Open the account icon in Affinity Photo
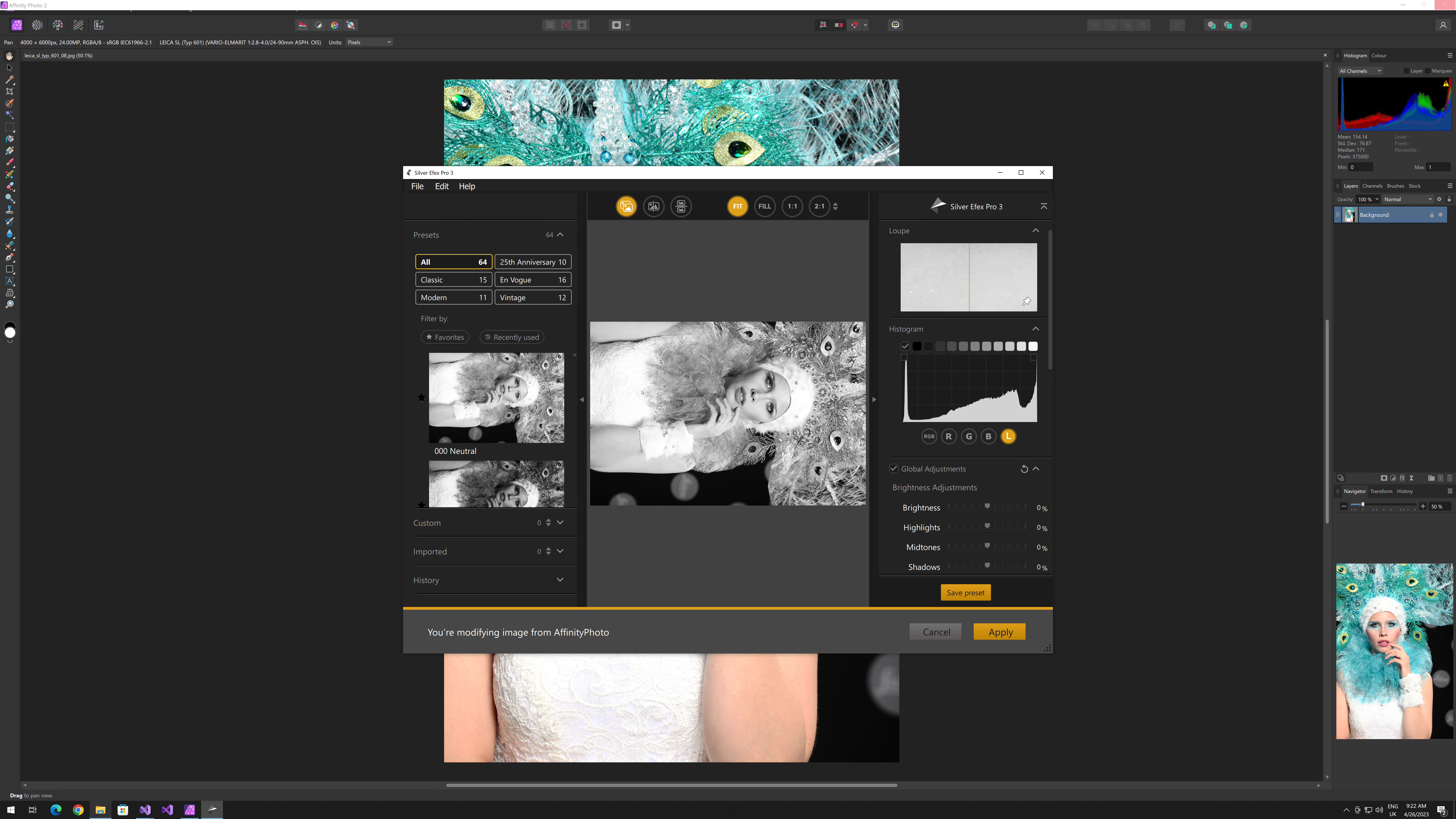 pos(1443,25)
